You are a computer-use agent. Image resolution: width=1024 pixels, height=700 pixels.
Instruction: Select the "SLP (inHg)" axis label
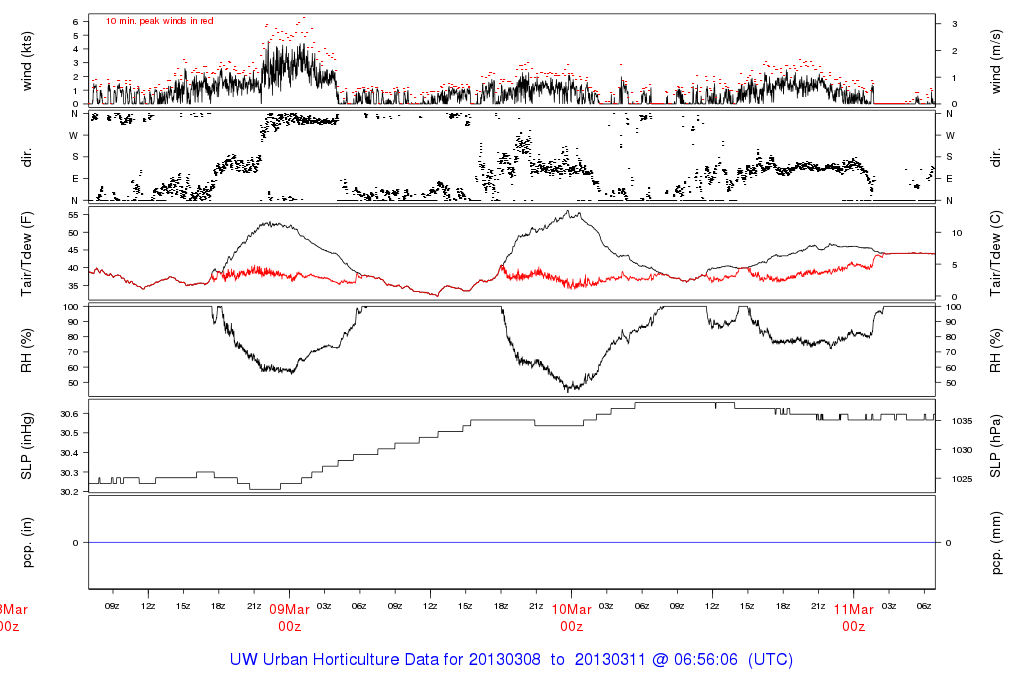pyautogui.click(x=27, y=446)
